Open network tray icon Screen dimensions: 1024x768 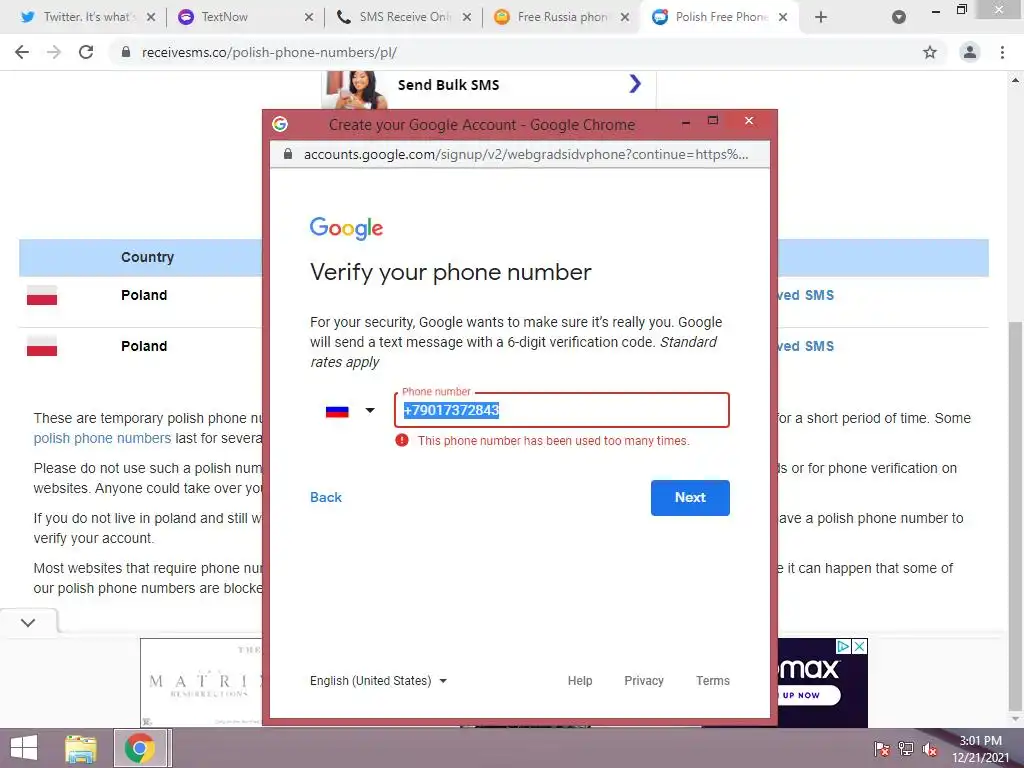pos(906,749)
